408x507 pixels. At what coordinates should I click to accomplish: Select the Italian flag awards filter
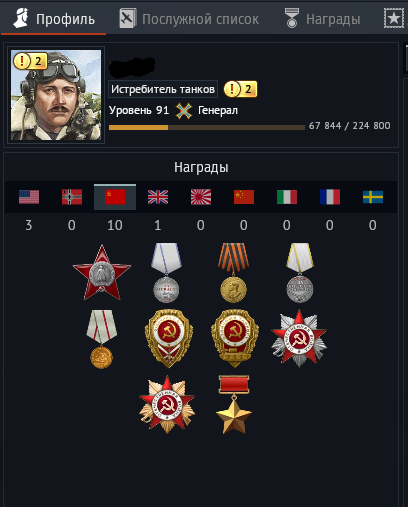[x=287, y=197]
